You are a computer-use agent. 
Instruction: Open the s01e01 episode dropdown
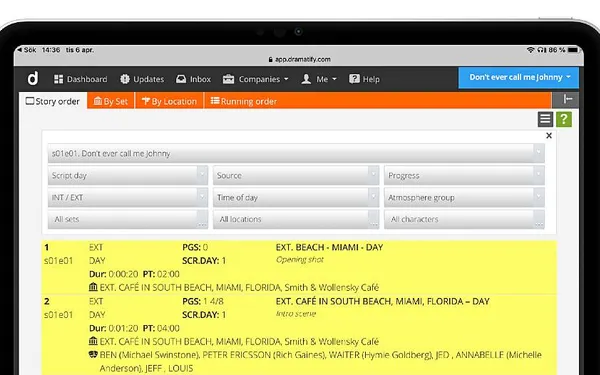(296, 153)
